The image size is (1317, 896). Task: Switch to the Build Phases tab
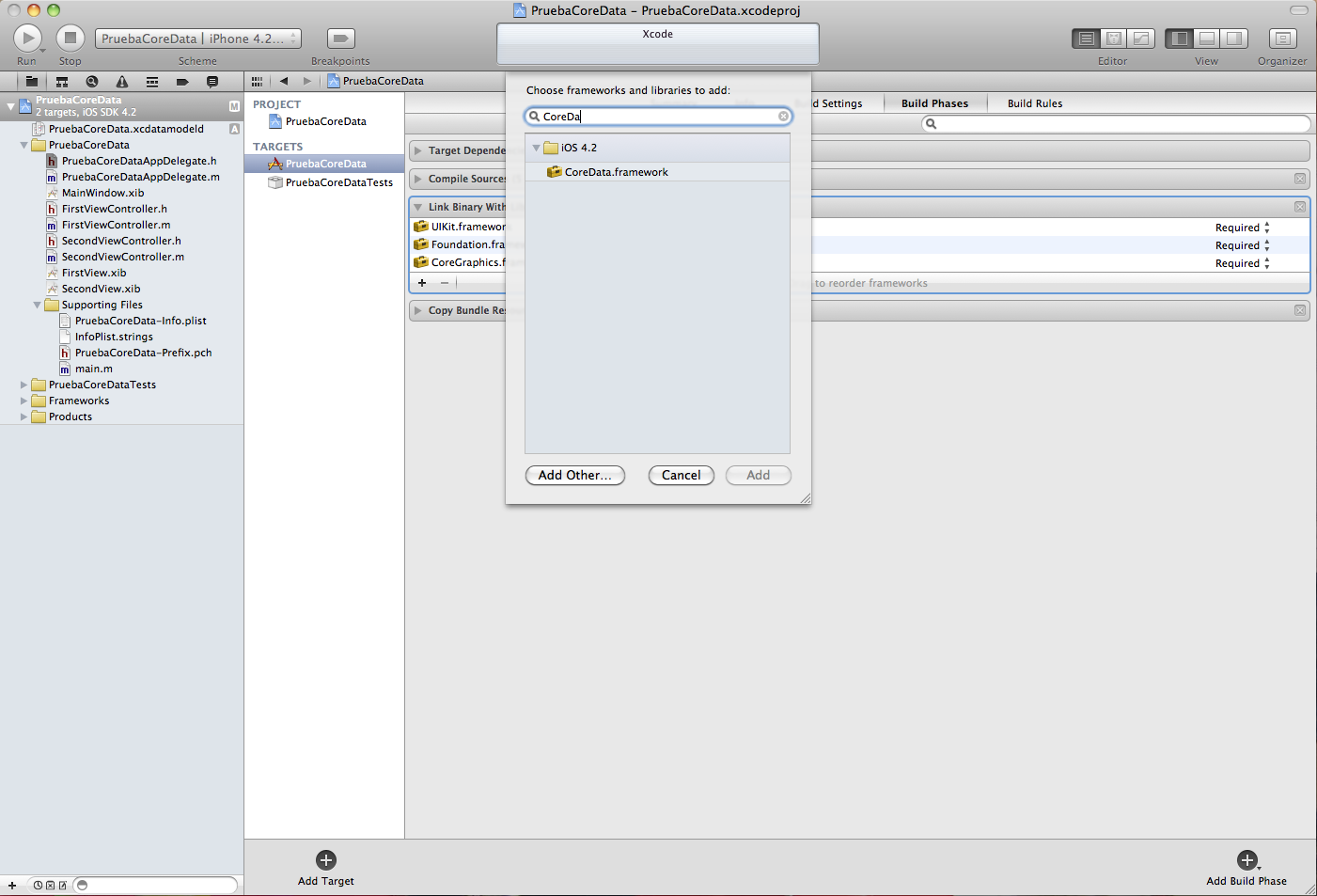coord(934,103)
